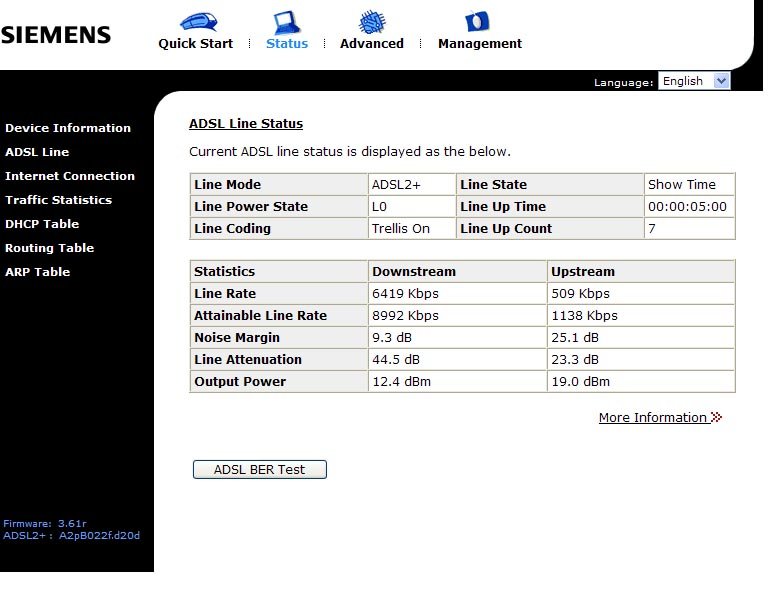Screen dimensions: 782x596
Task: Click the Trellis On value
Action: pos(400,228)
